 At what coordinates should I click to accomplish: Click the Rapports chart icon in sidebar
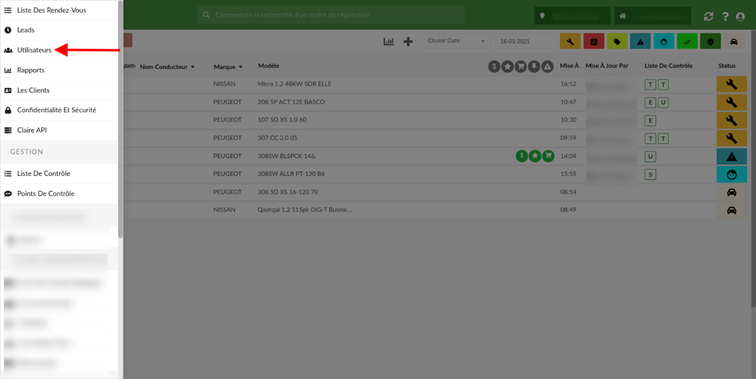(8, 70)
